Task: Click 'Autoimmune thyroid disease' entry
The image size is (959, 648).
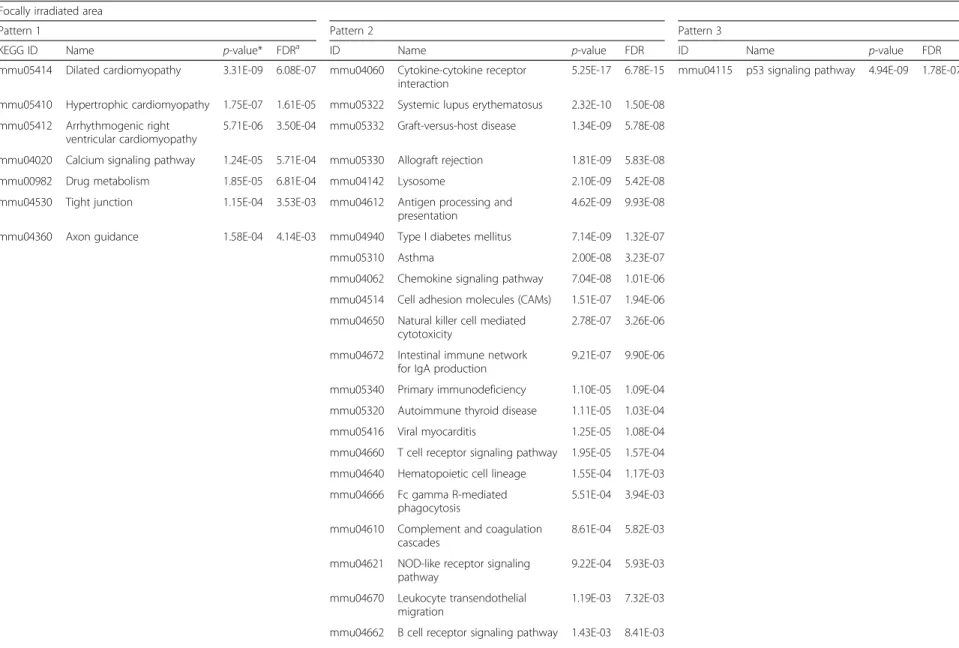Action: (467, 411)
